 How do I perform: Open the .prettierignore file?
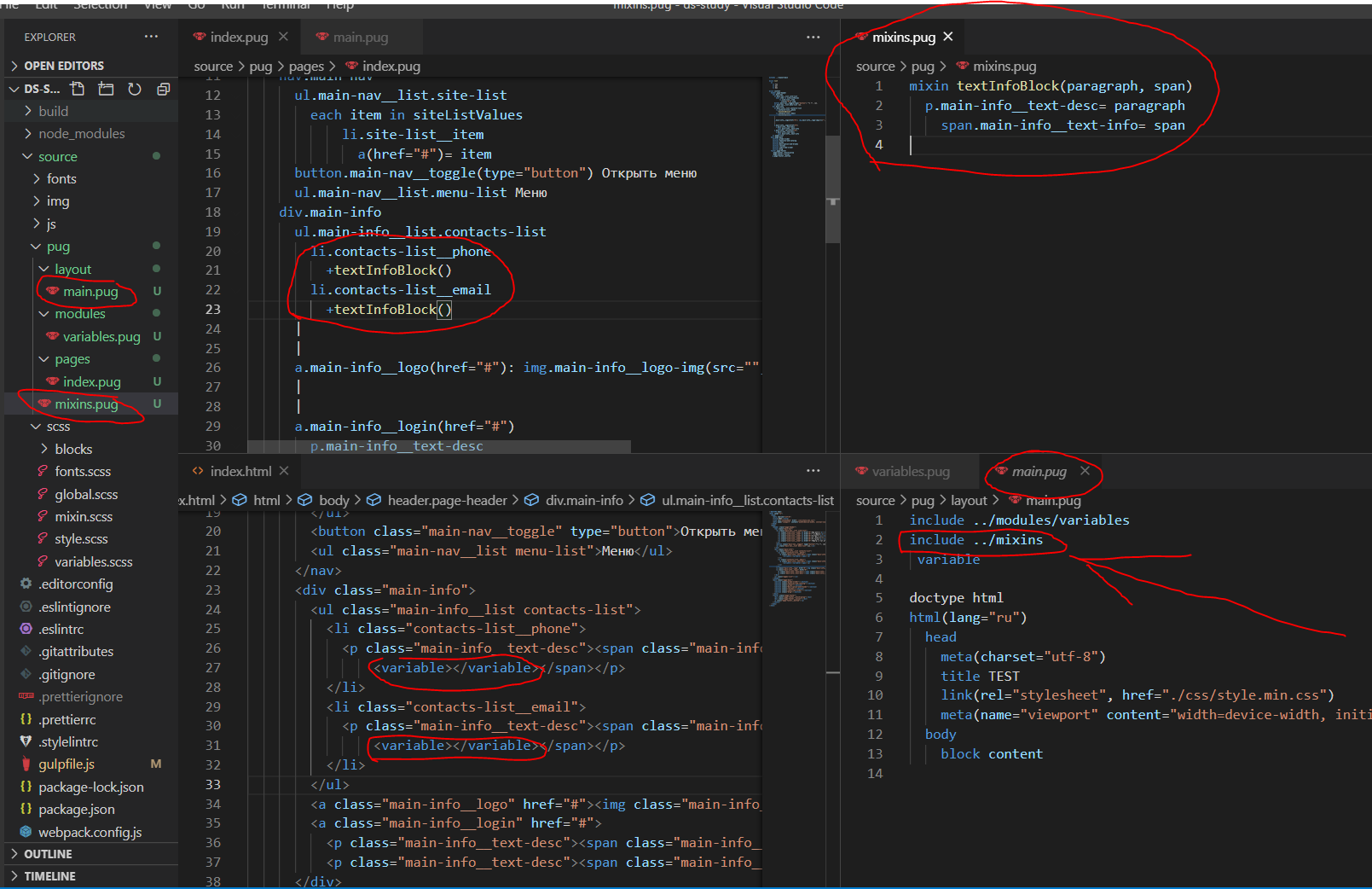click(x=80, y=697)
